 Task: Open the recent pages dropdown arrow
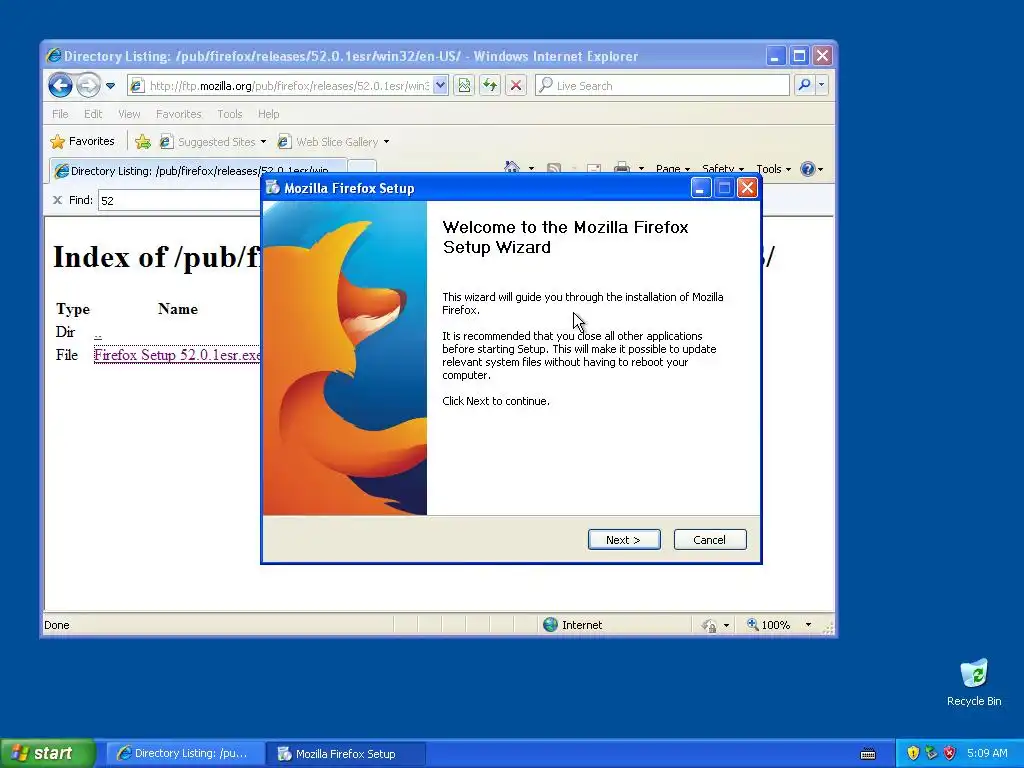coord(110,86)
